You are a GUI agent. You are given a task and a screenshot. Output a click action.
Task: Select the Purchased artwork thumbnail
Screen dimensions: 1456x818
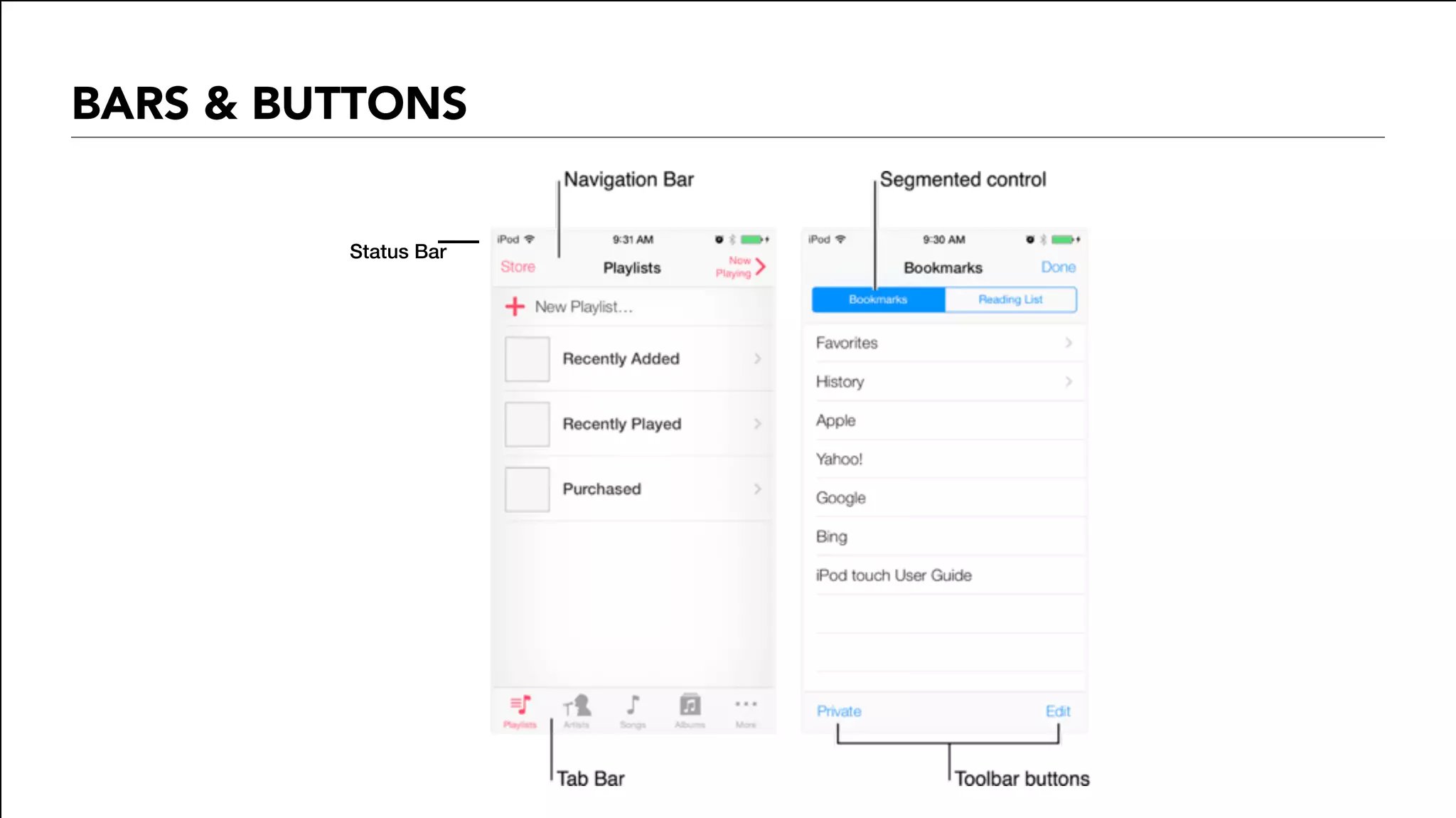(528, 489)
